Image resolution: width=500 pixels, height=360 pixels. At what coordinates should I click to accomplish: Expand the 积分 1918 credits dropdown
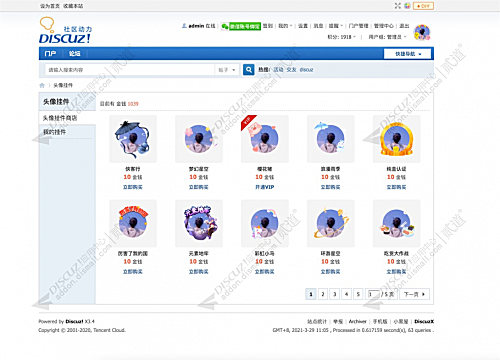(342, 37)
